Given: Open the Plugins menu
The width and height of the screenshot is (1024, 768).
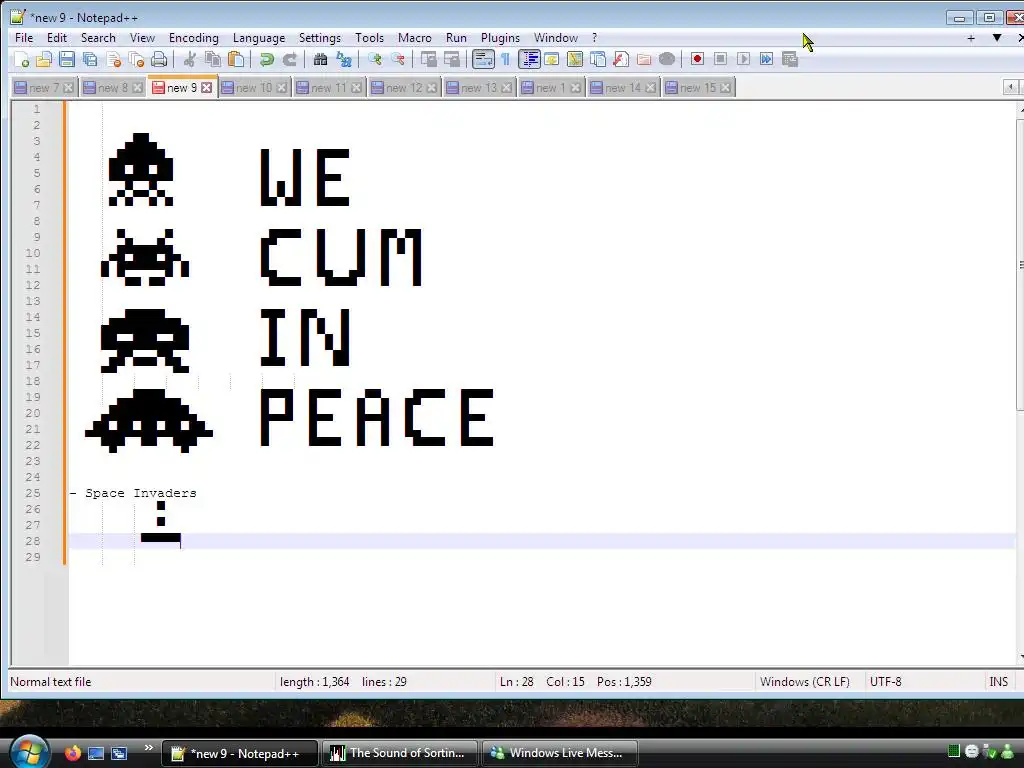Looking at the screenshot, I should pos(500,38).
